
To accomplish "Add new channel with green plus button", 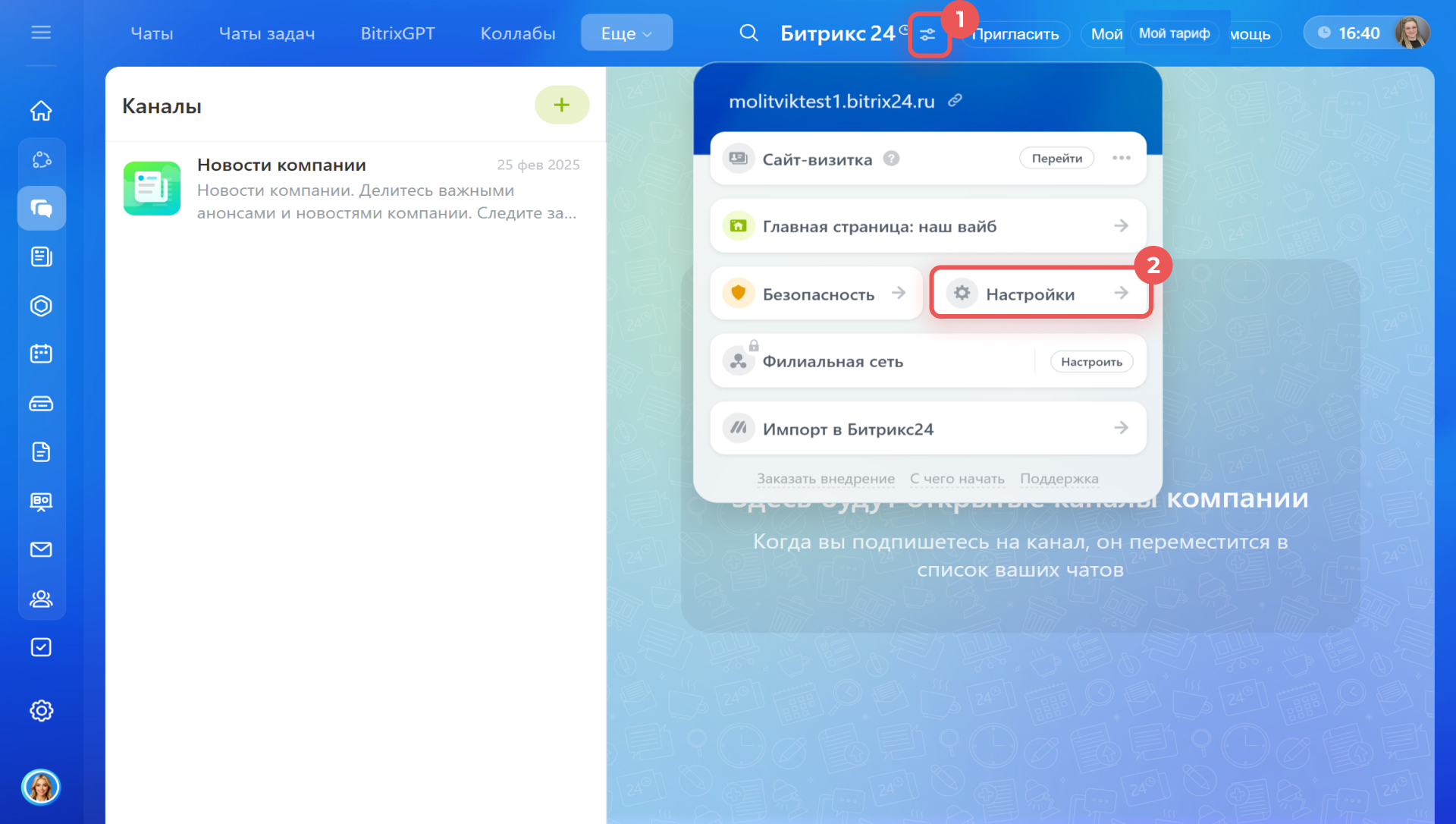I will point(561,105).
